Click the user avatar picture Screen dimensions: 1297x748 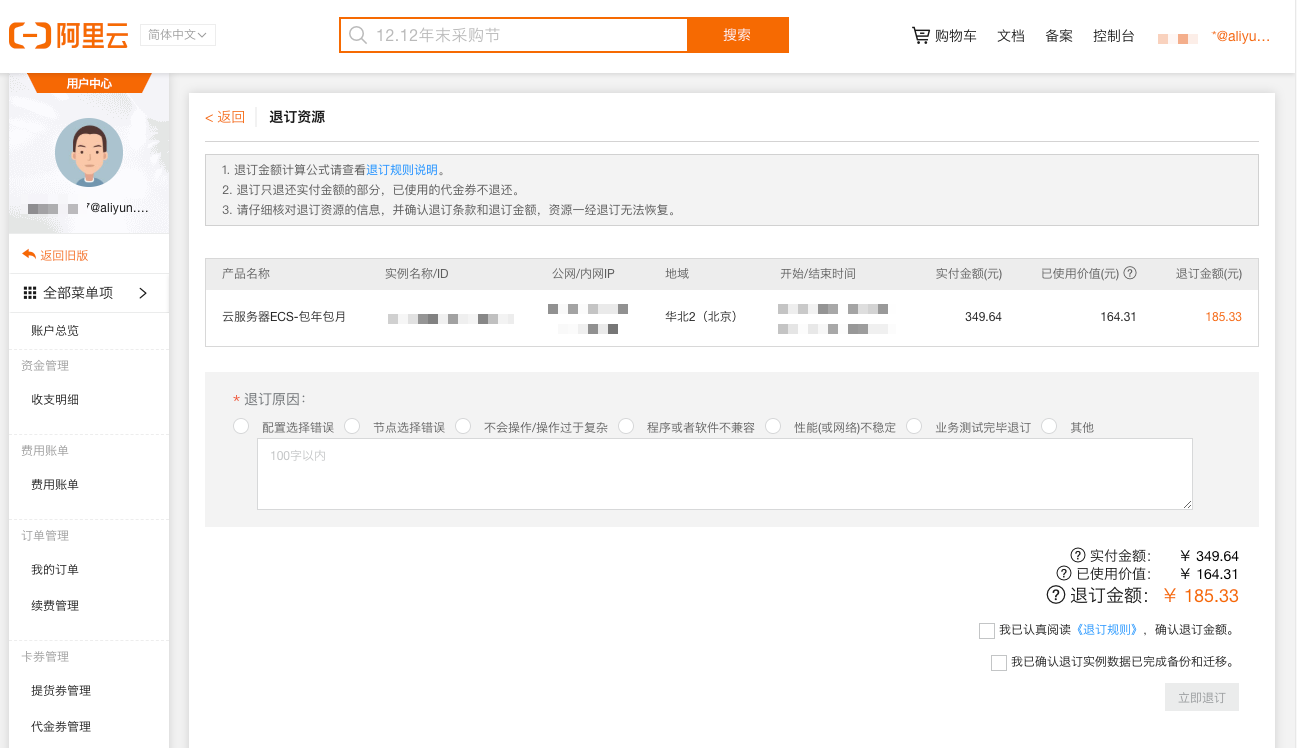pyautogui.click(x=89, y=152)
